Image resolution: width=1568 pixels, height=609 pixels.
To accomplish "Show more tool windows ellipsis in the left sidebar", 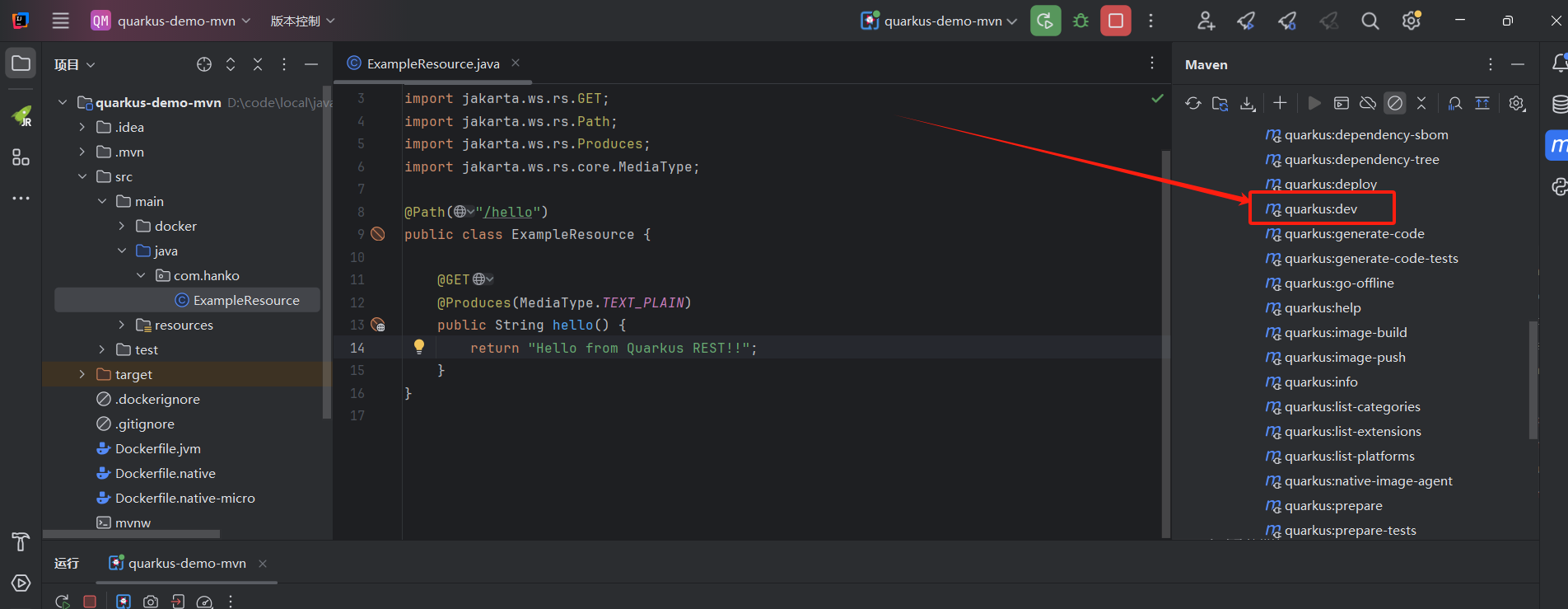I will pyautogui.click(x=21, y=198).
